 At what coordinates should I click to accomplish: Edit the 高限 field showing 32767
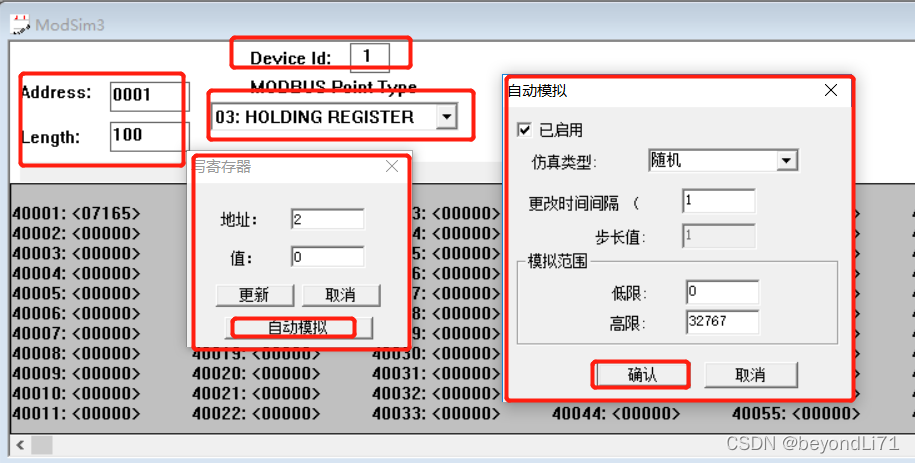click(x=722, y=322)
